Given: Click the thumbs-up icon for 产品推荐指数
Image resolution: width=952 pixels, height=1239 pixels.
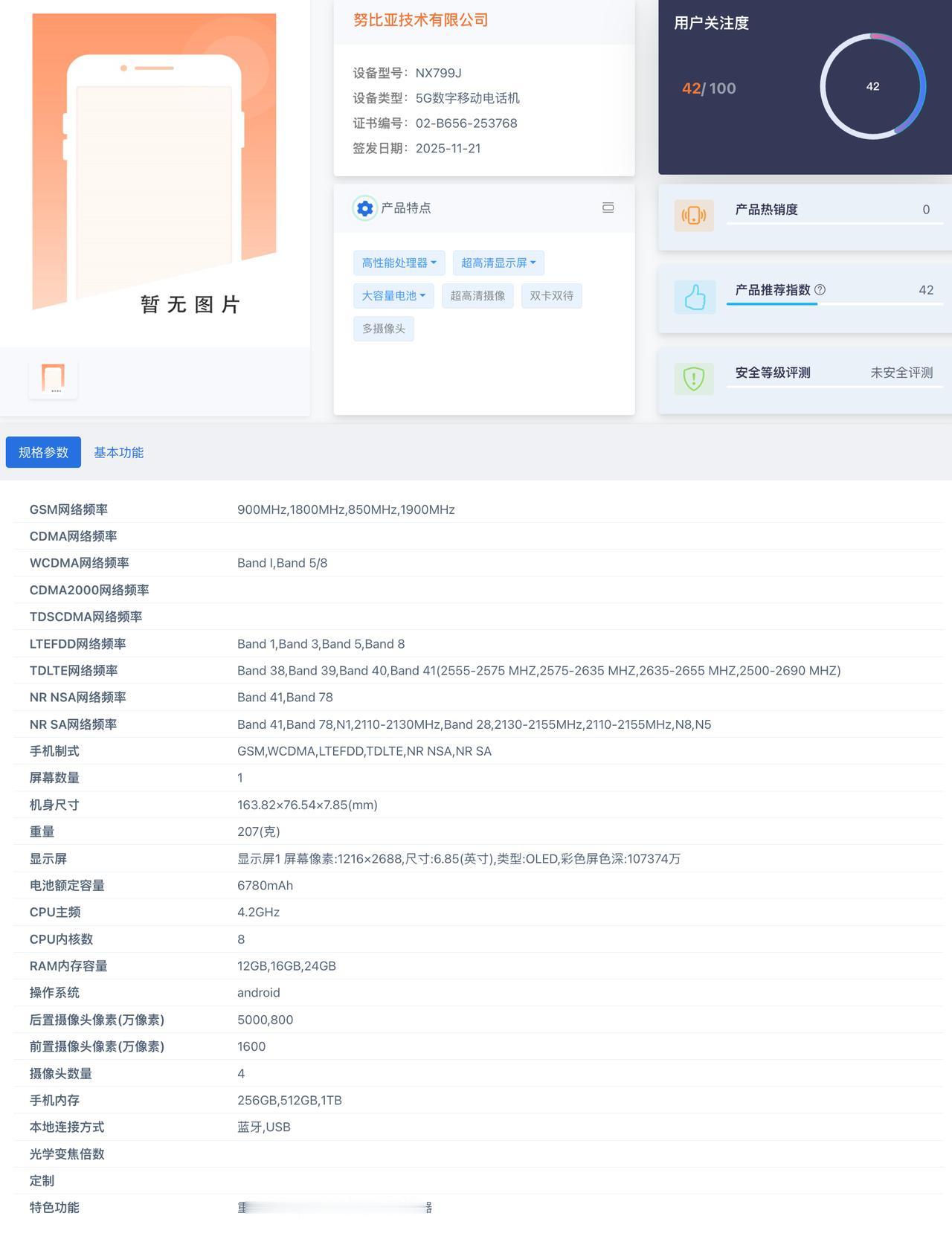Looking at the screenshot, I should click(x=695, y=297).
